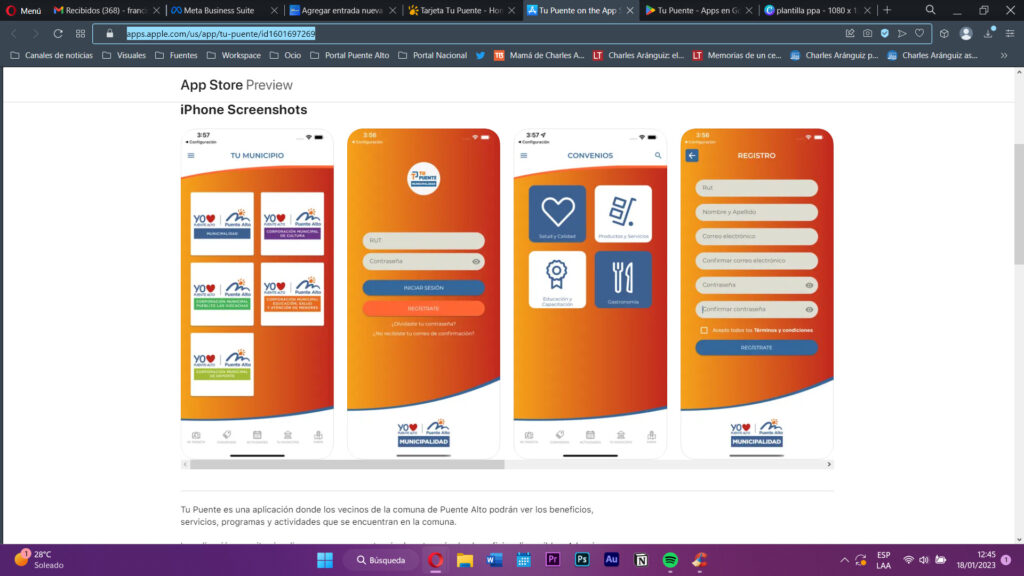Screen dimensions: 1024x576
Task: Open the TU MUNICIPIO screenshot thumbnail
Action: tap(257, 293)
